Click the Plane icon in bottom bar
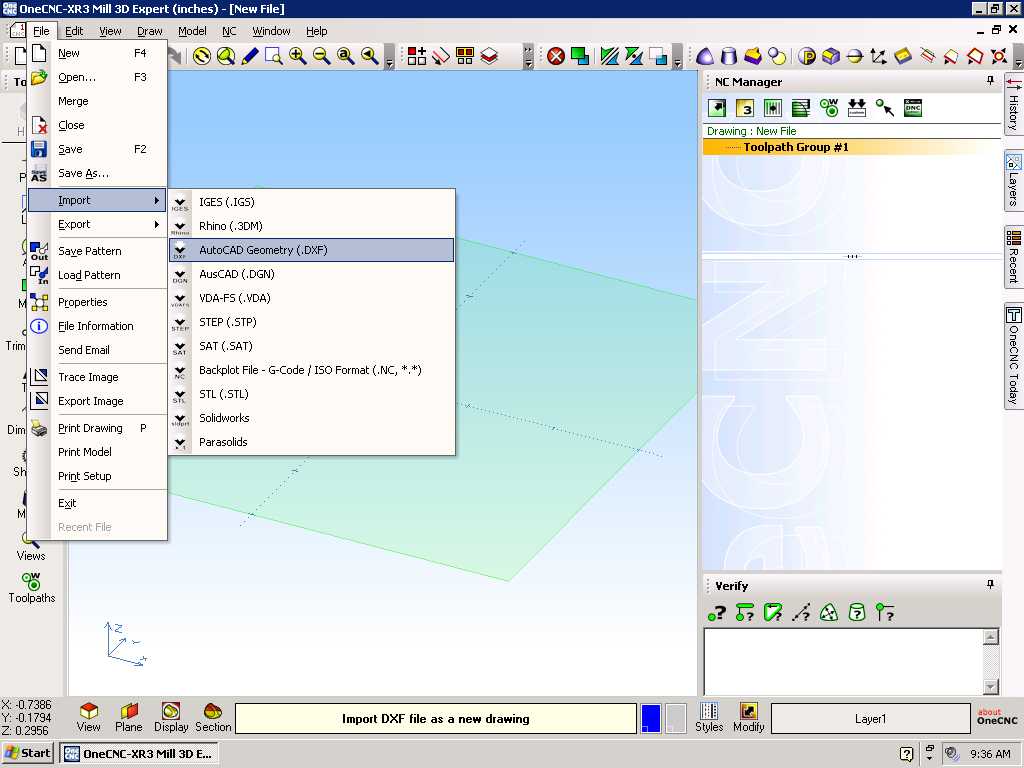 point(129,717)
